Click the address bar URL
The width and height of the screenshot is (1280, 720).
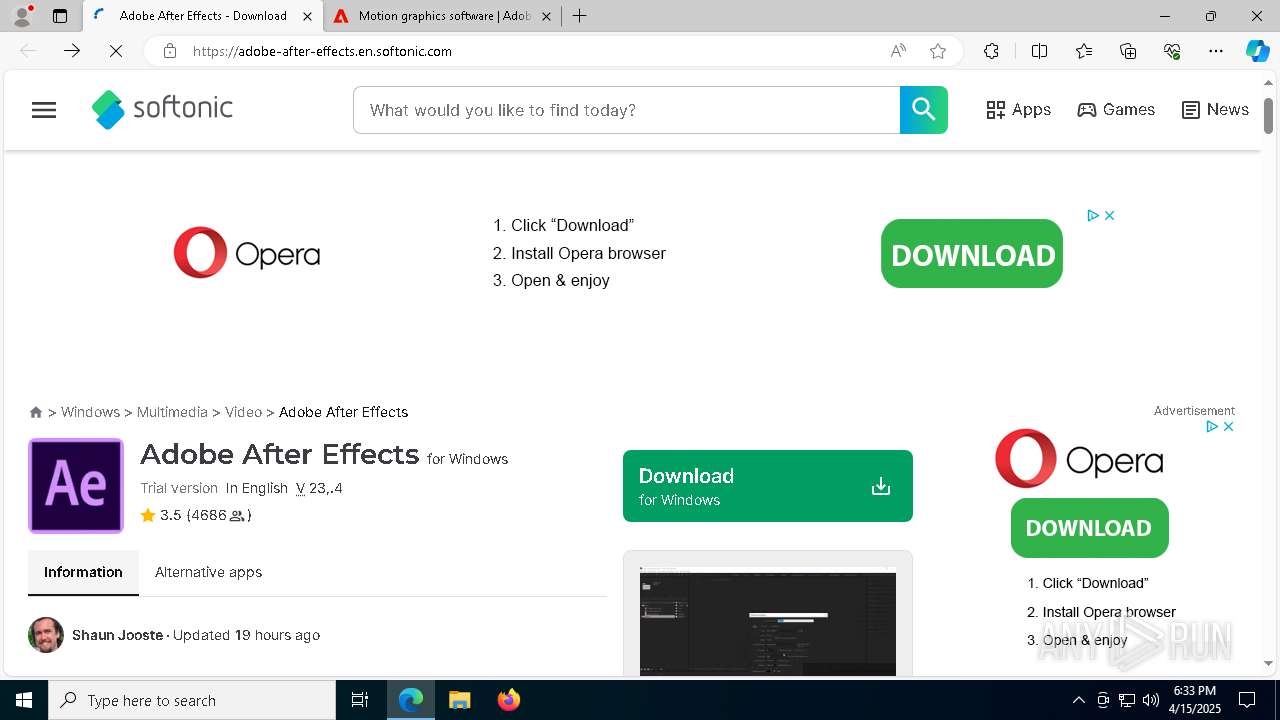pos(322,51)
